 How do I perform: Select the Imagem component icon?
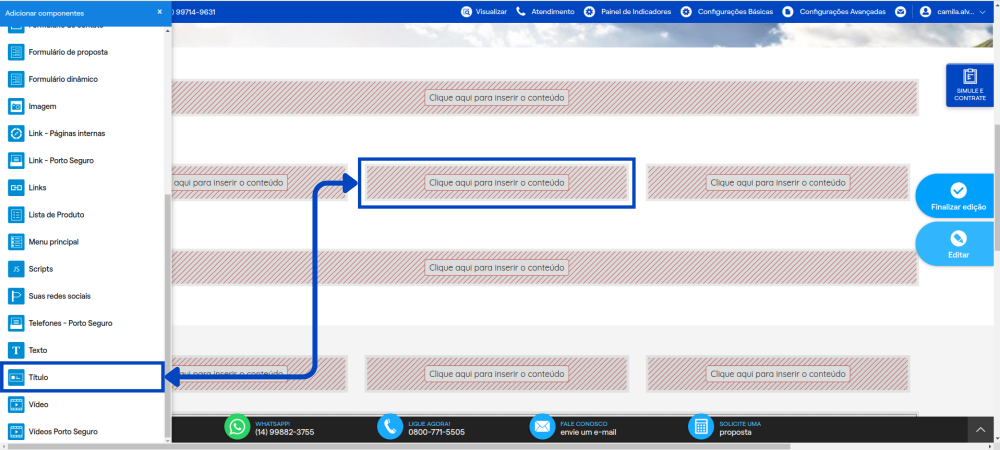[x=16, y=106]
